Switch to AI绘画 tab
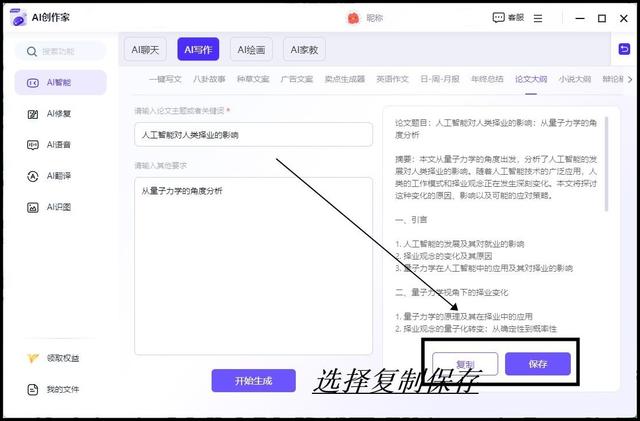This screenshot has width=640, height=421. point(251,49)
